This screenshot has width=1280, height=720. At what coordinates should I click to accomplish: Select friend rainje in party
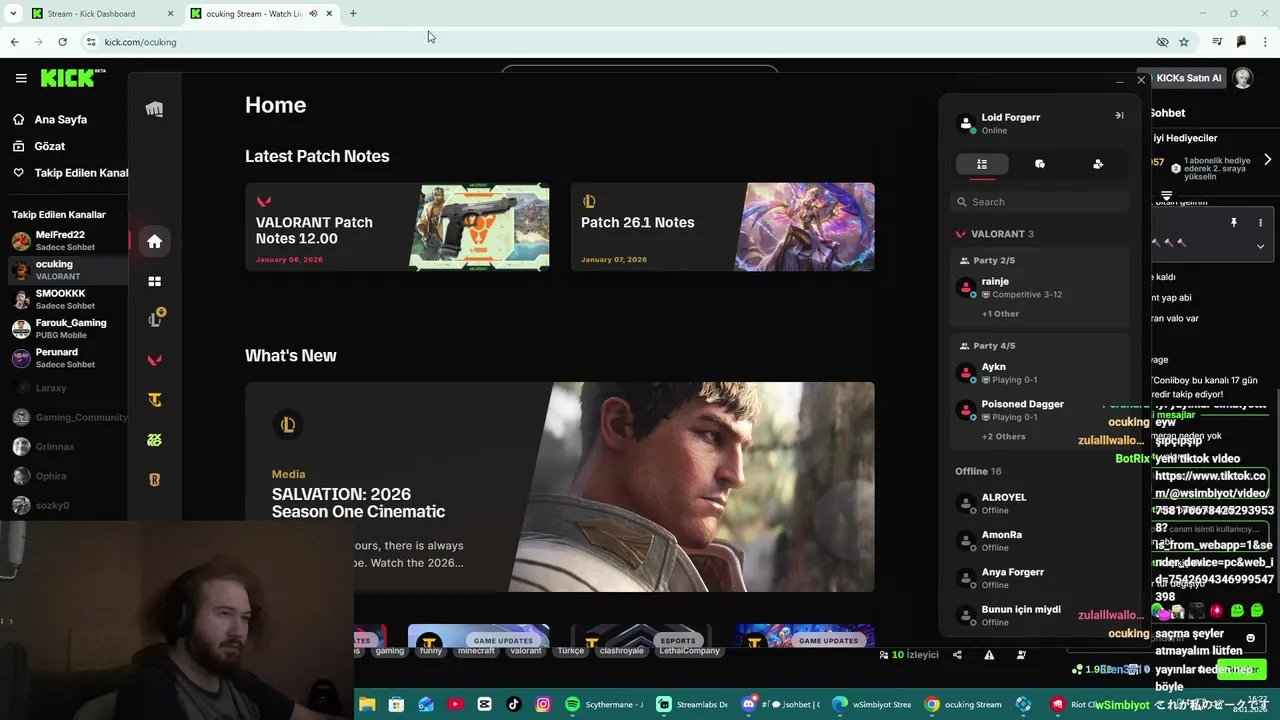pyautogui.click(x=1040, y=288)
